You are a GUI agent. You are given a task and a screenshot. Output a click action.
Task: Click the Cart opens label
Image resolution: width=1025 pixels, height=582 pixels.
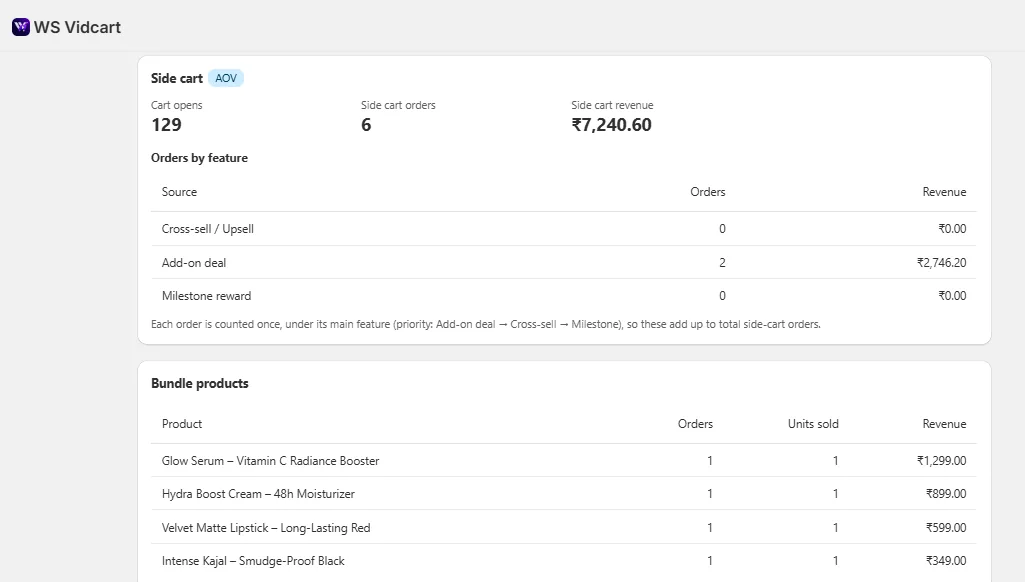coord(176,105)
